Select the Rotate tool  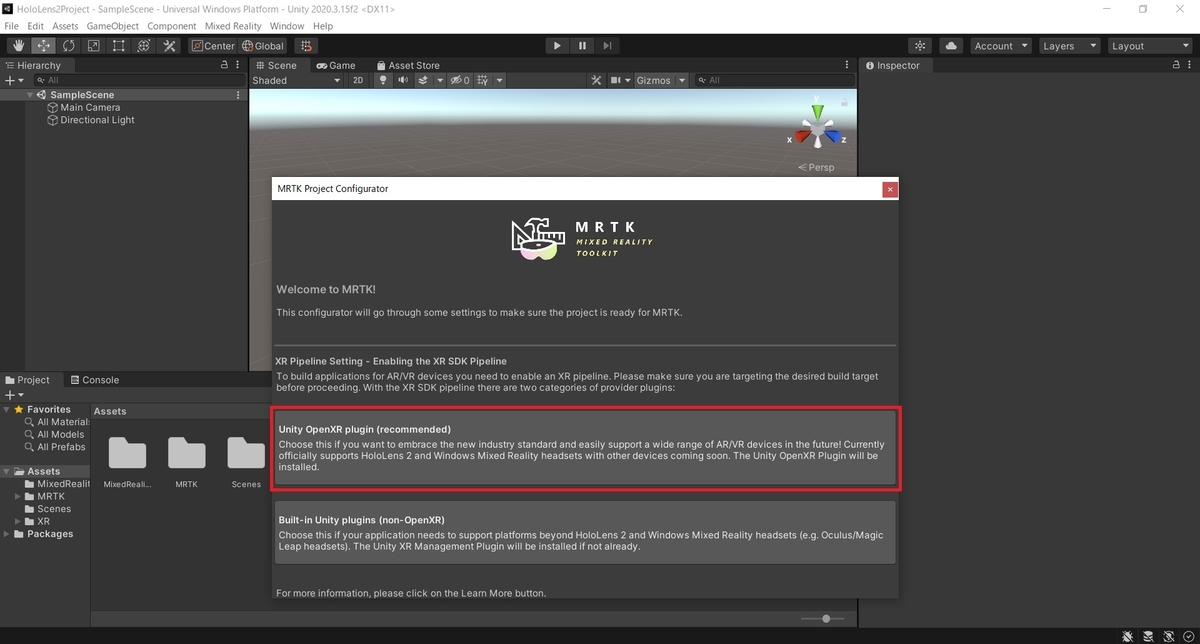(x=68, y=45)
